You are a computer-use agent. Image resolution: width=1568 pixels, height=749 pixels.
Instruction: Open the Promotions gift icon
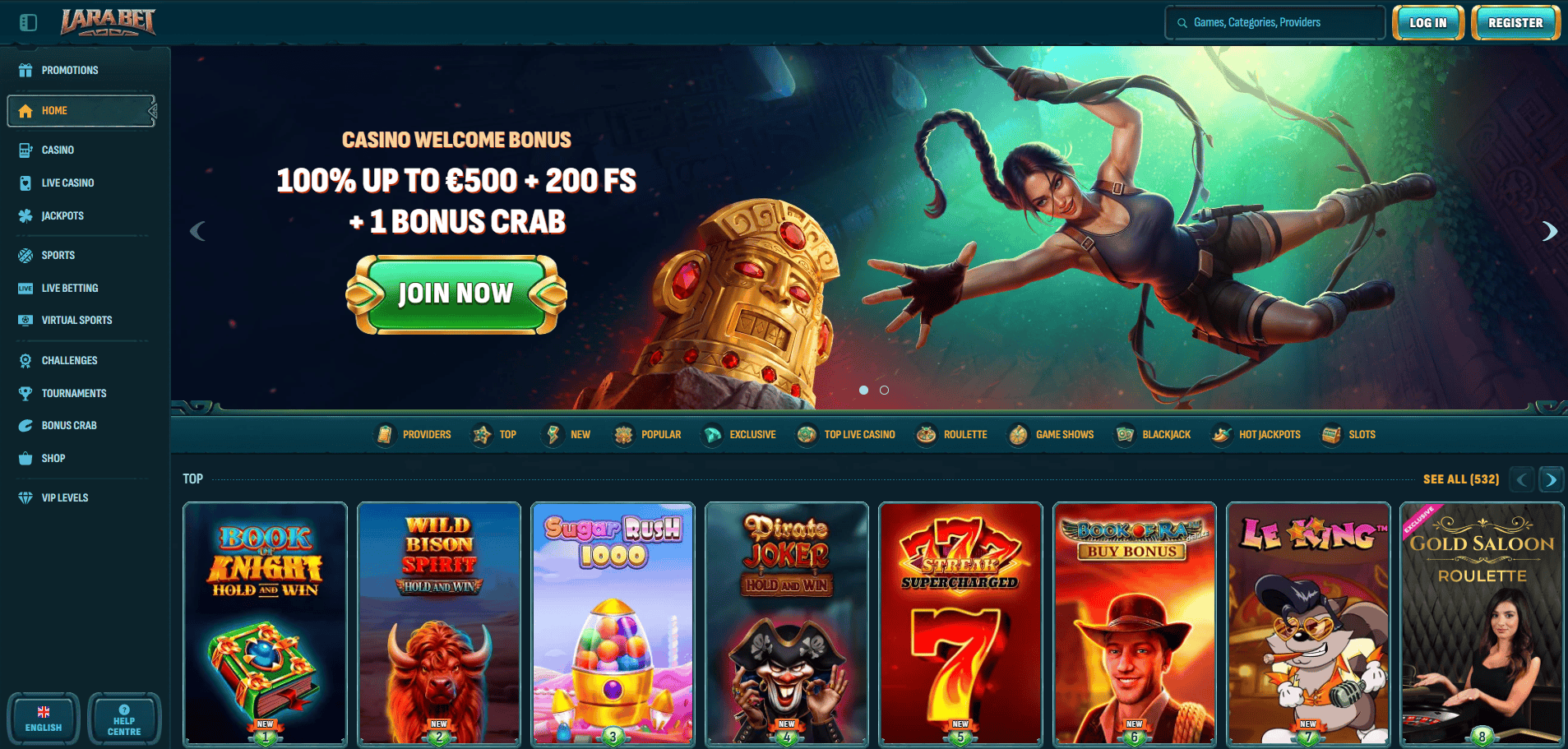[25, 70]
